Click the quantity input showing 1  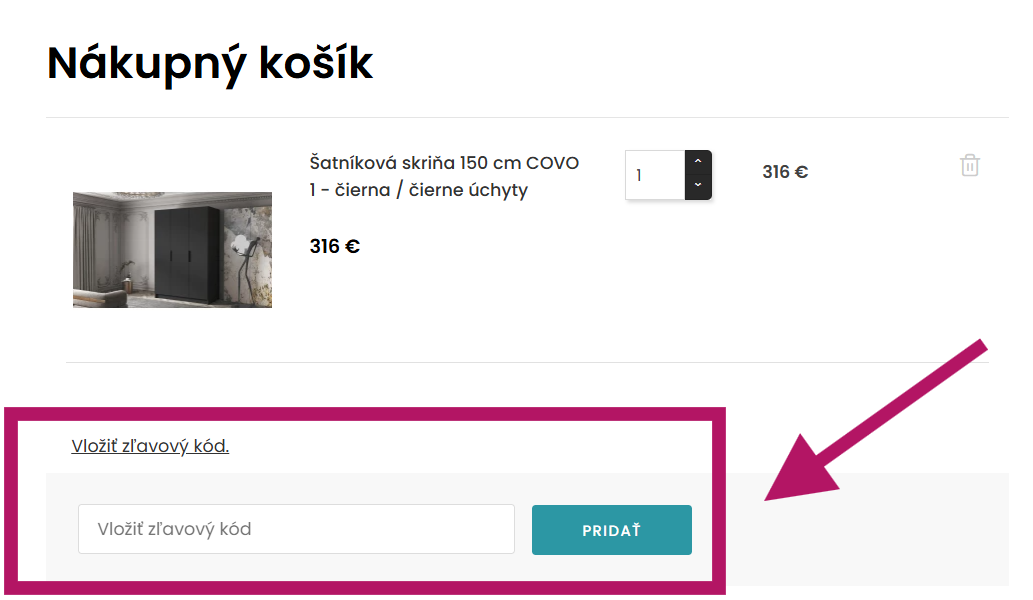(655, 174)
